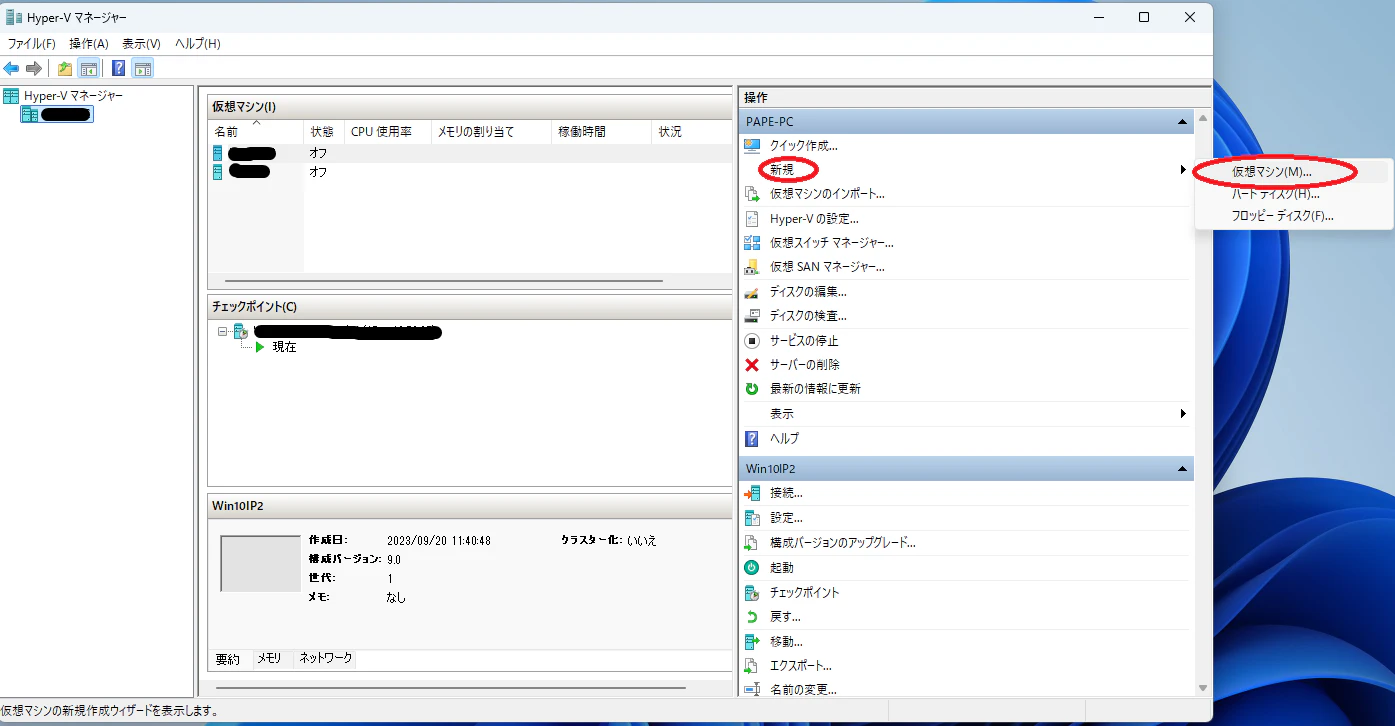Open the 接続 icon under Win10IP2
Image resolution: width=1395 pixels, height=726 pixels.
tap(751, 492)
